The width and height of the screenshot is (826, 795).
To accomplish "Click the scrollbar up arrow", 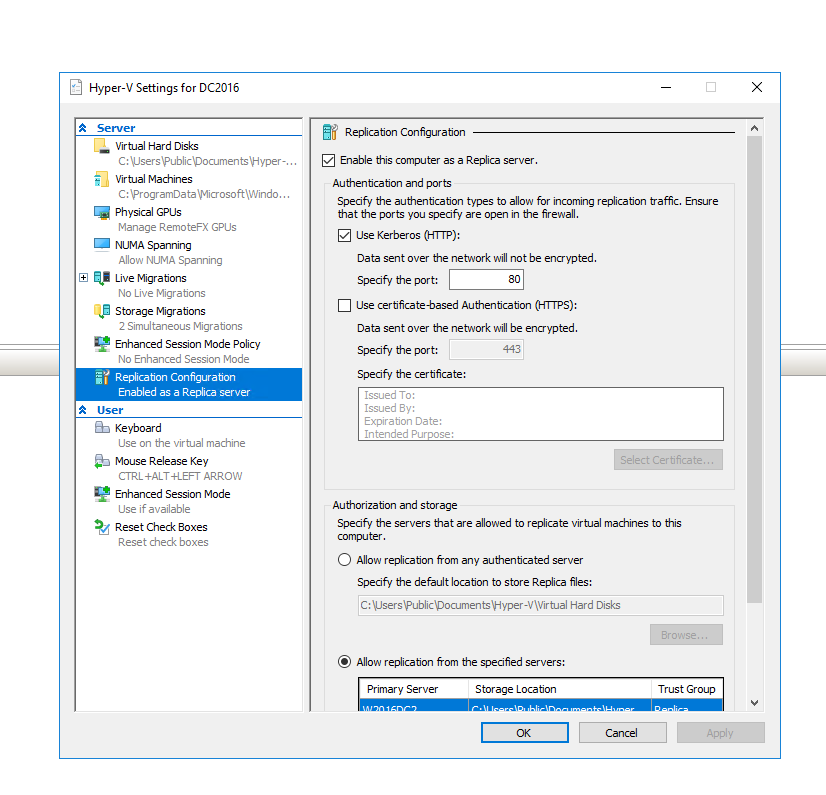I will tap(754, 128).
